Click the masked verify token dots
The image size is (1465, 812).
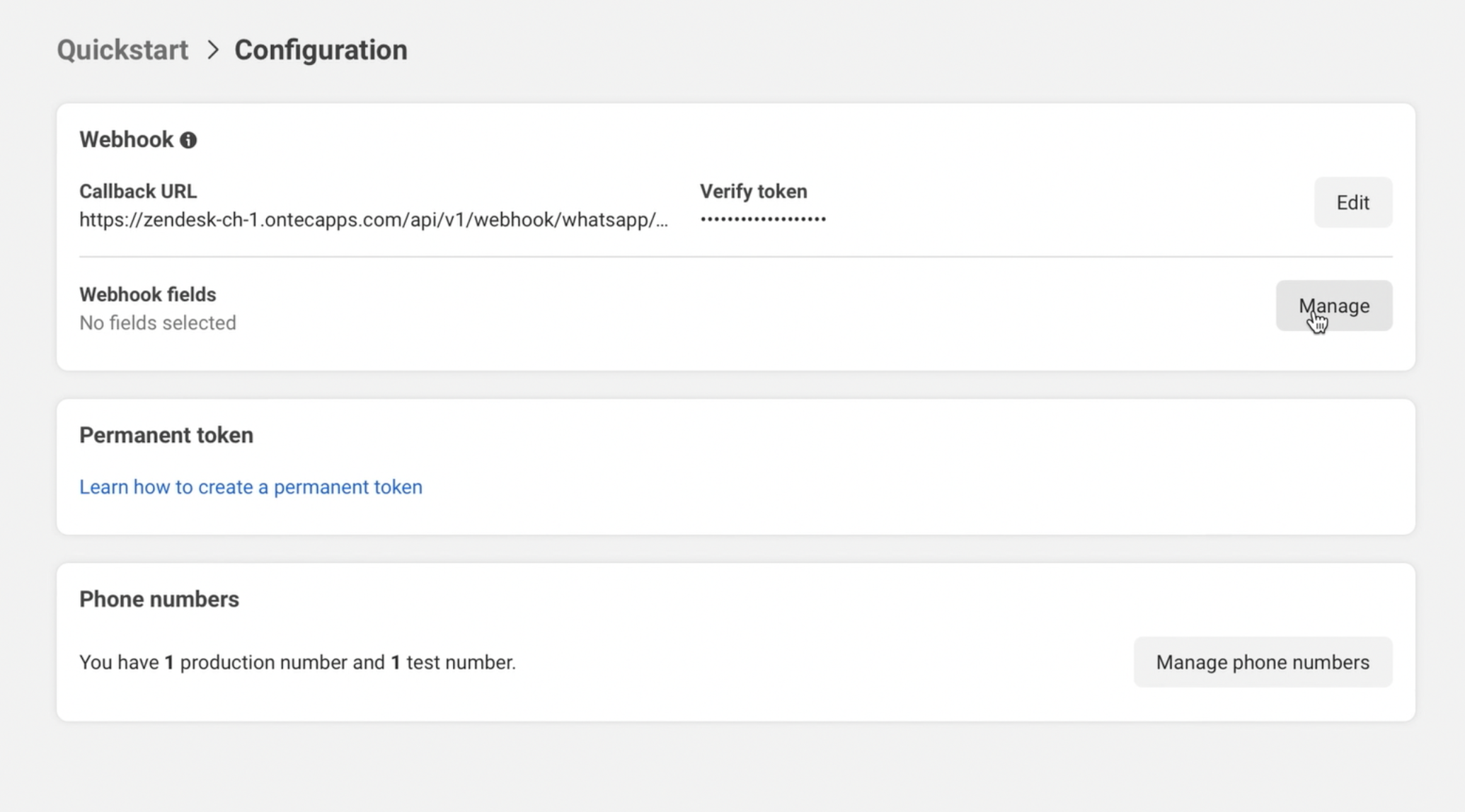[763, 219]
